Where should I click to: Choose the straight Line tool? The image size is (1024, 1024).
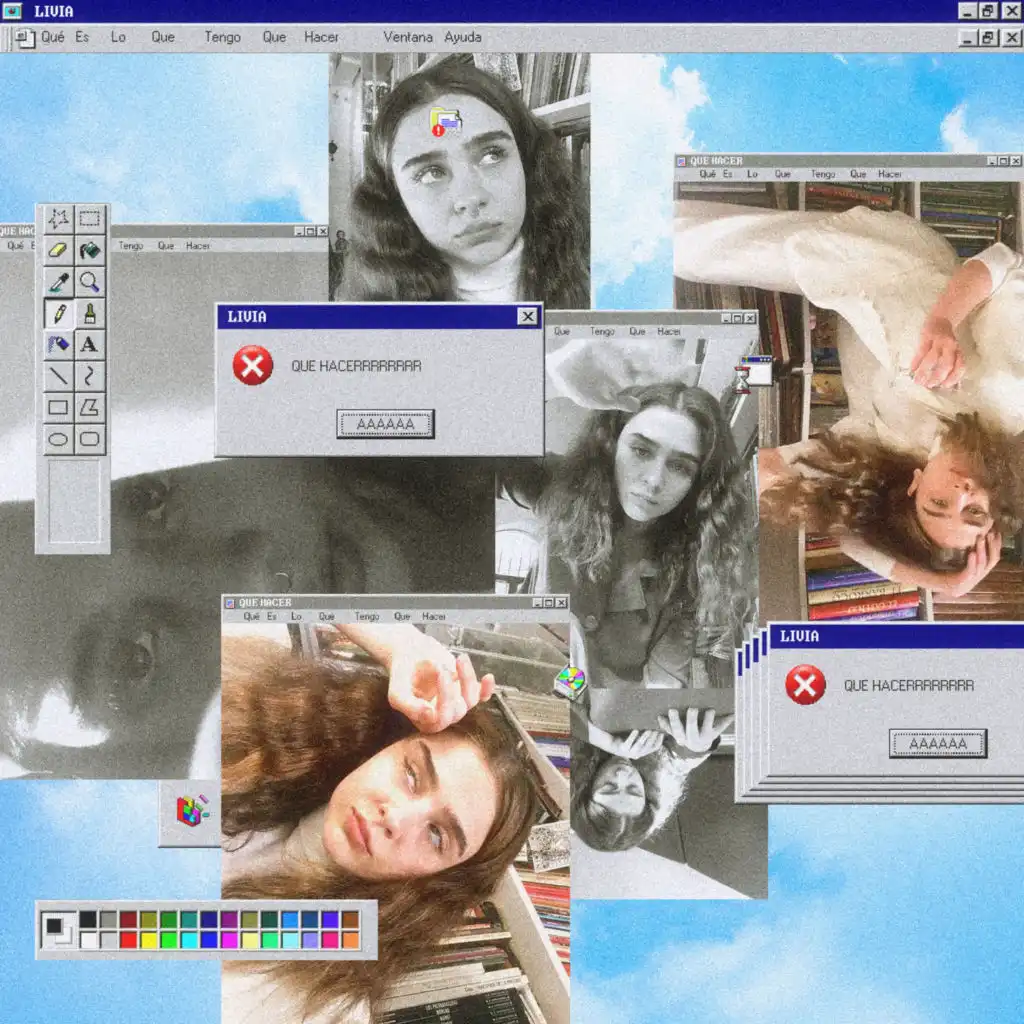[x=58, y=376]
